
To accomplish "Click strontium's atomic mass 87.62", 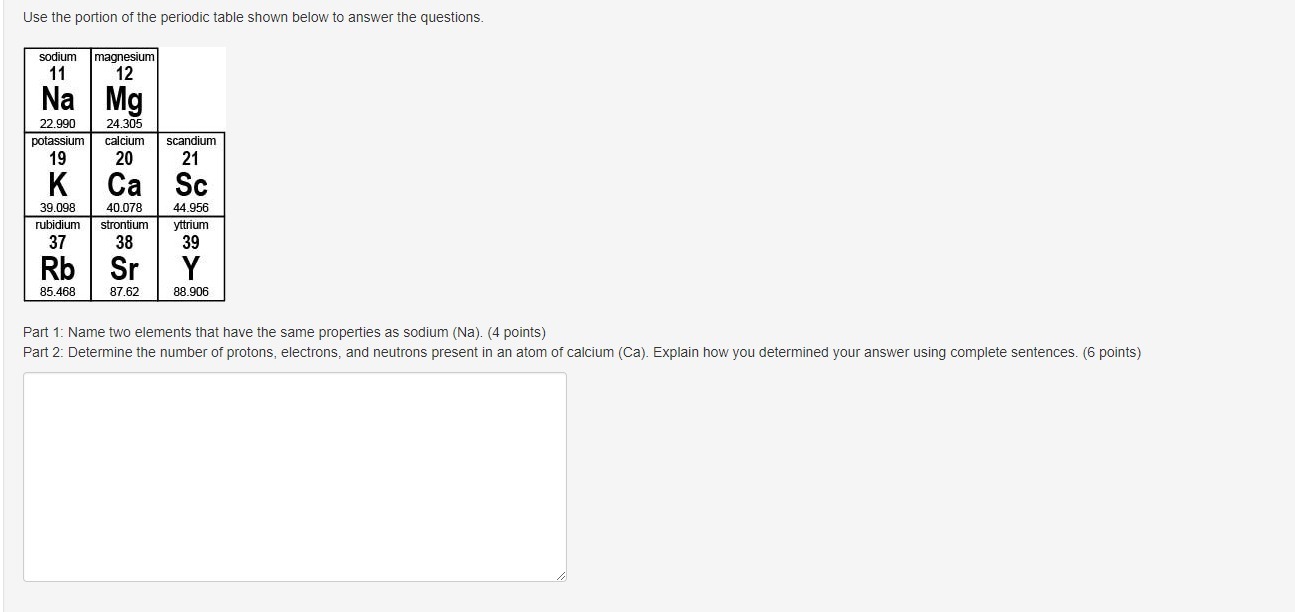I will coord(124,292).
